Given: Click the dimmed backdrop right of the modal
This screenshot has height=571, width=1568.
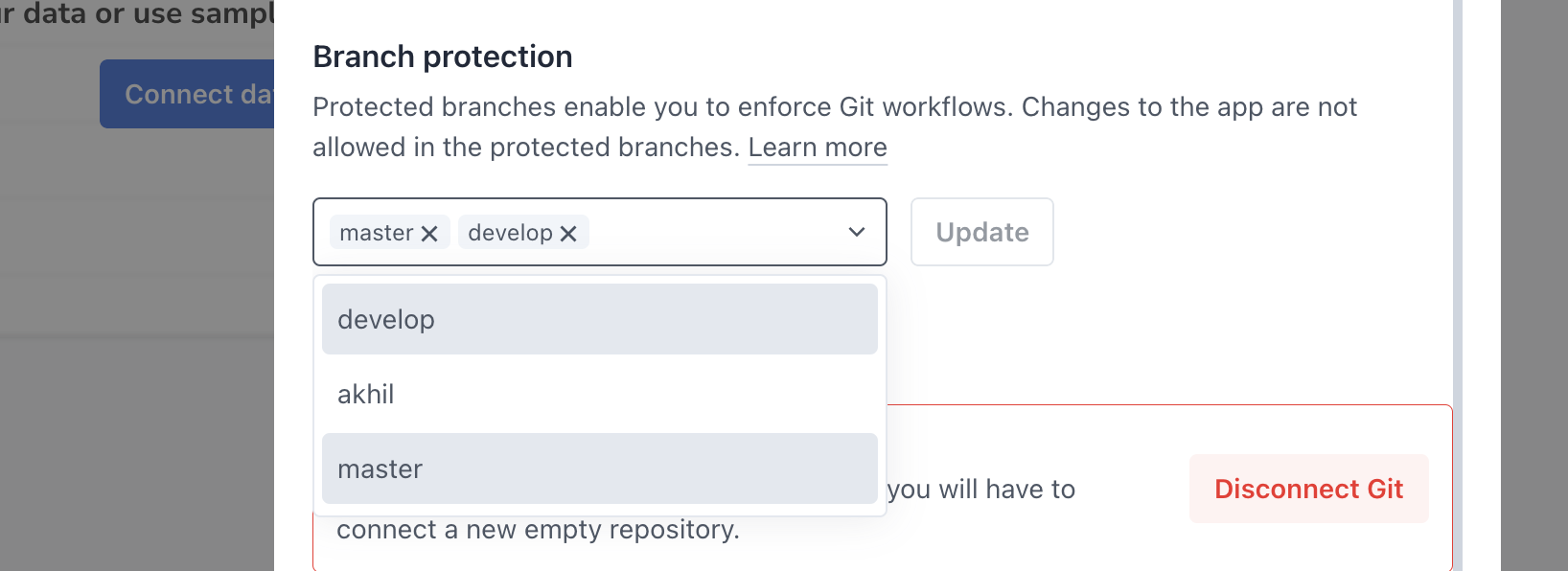Looking at the screenshot, I should pyautogui.click(x=1533, y=287).
